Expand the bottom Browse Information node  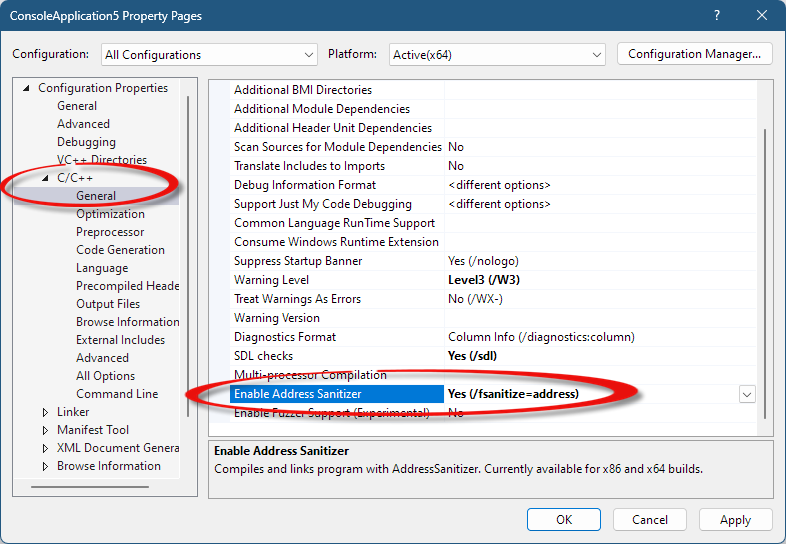point(45,466)
